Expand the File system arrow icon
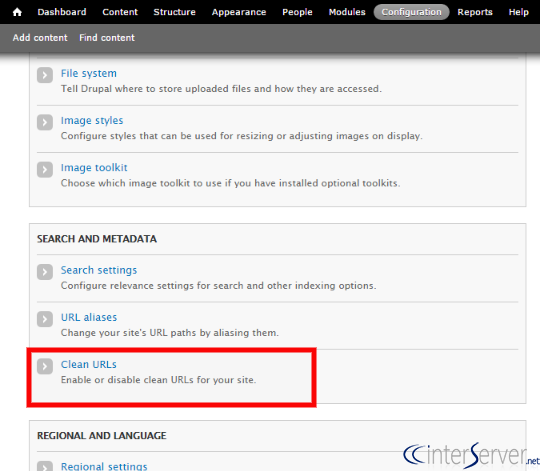This screenshot has height=471, width=540. (45, 75)
